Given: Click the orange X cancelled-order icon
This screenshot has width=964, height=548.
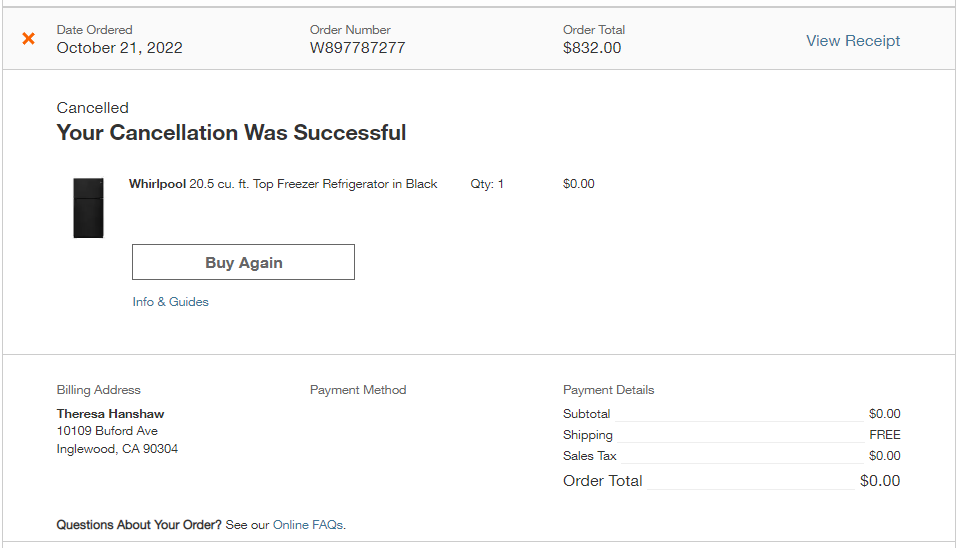Looking at the screenshot, I should tap(28, 39).
